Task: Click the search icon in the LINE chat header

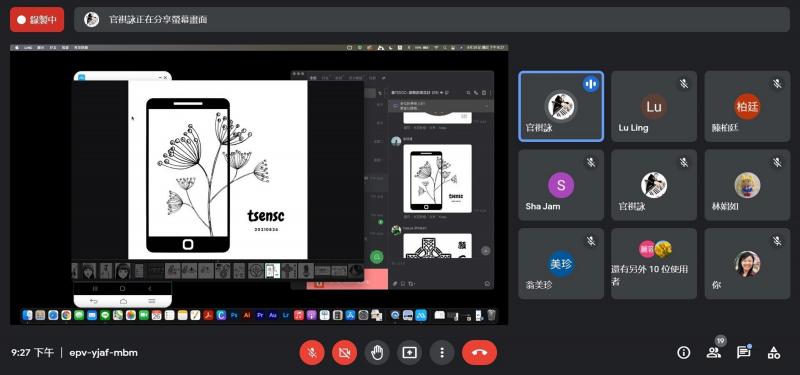Action: 468,92
